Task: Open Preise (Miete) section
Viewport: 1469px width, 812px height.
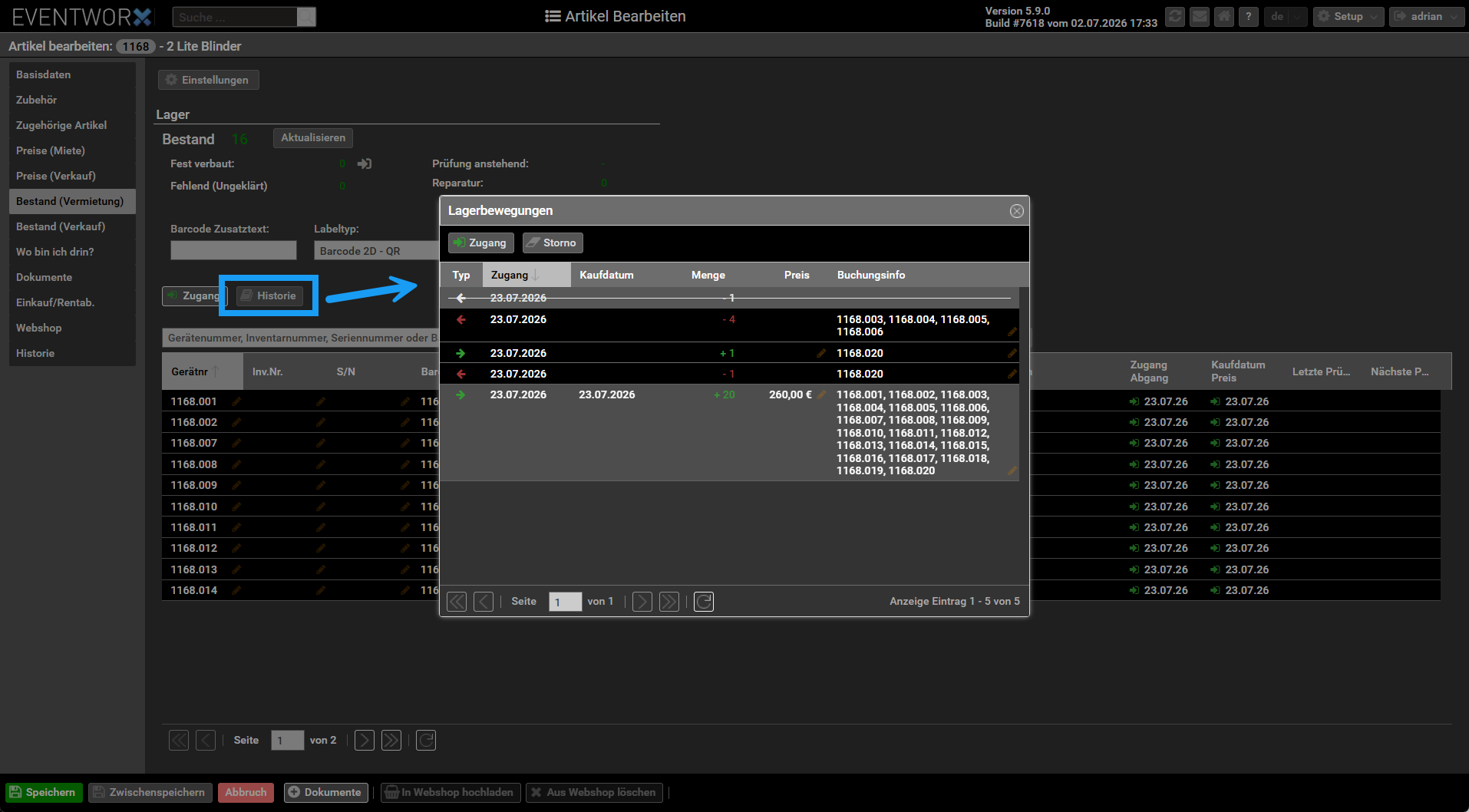Action: click(x=72, y=150)
